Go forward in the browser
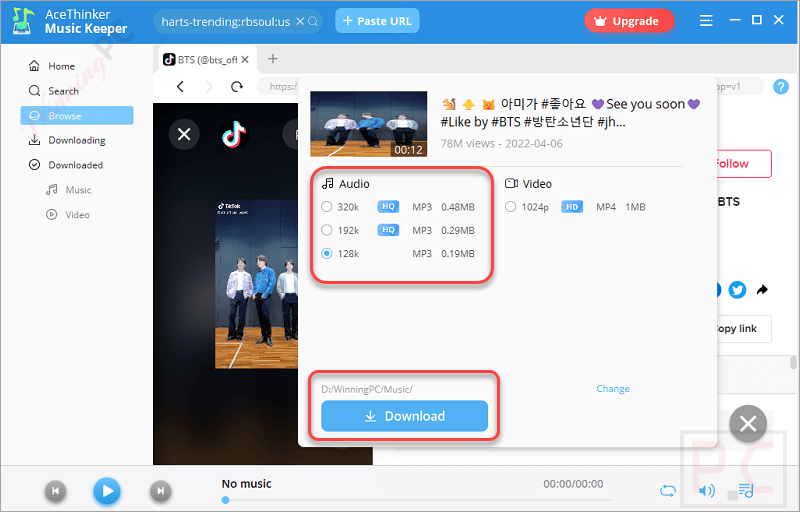 (209, 87)
